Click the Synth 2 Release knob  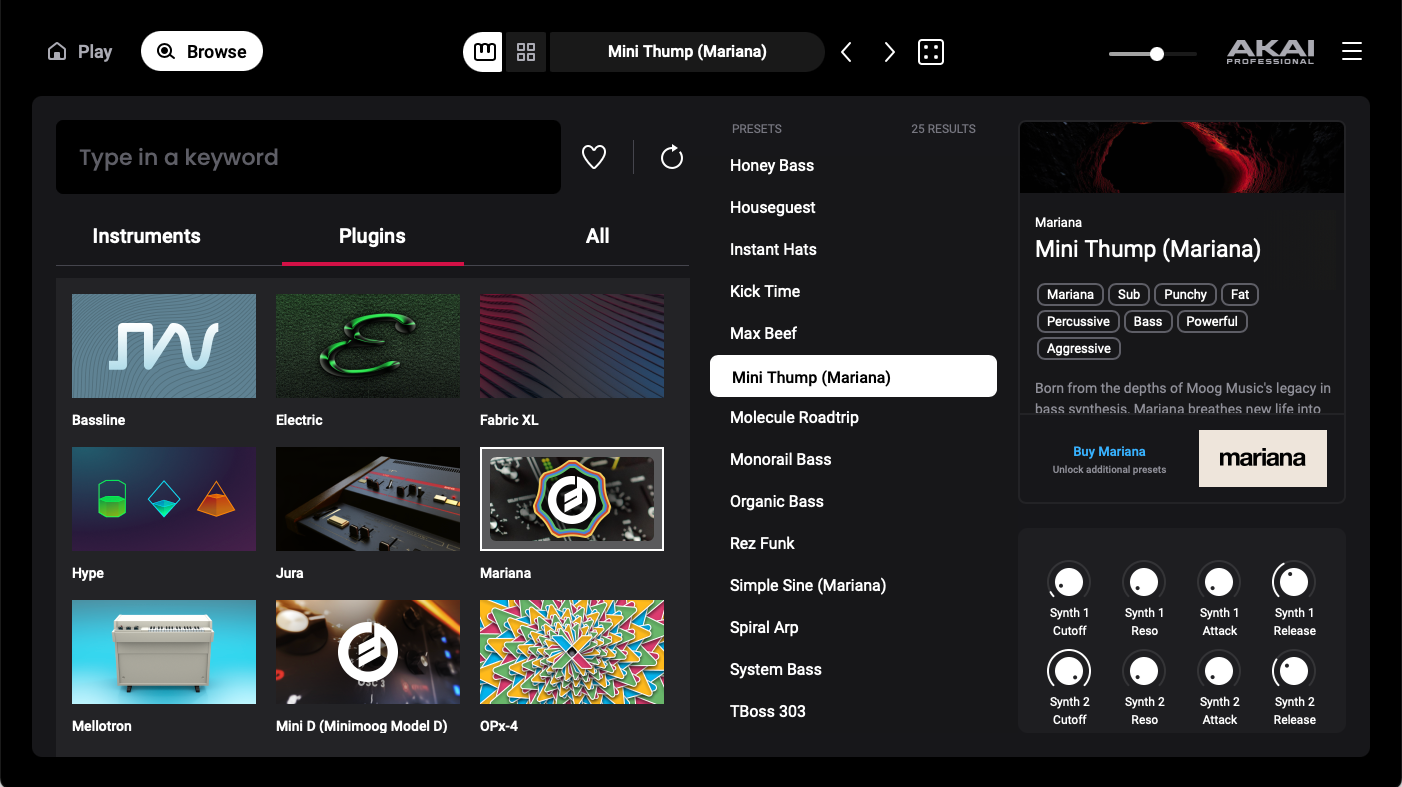(1294, 670)
